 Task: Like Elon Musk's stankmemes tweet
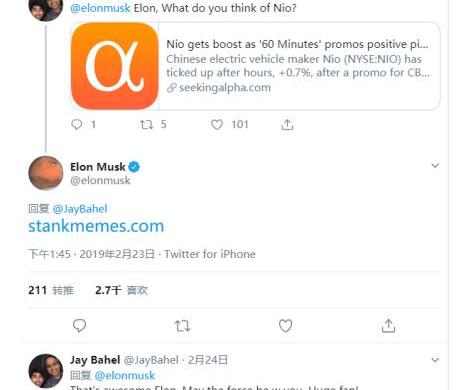[285, 326]
